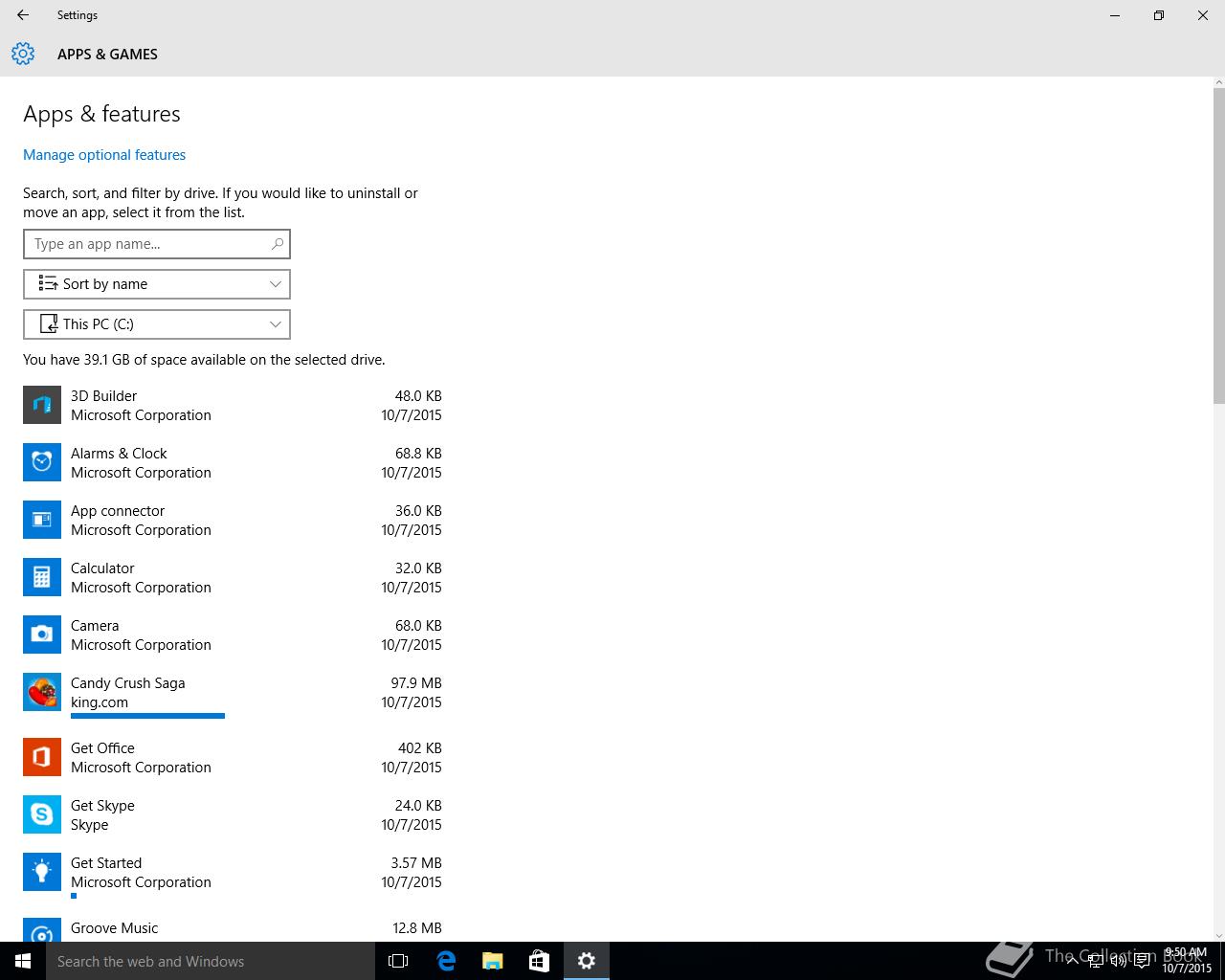Select the App connector entry name
The width and height of the screenshot is (1225, 980).
tap(118, 511)
